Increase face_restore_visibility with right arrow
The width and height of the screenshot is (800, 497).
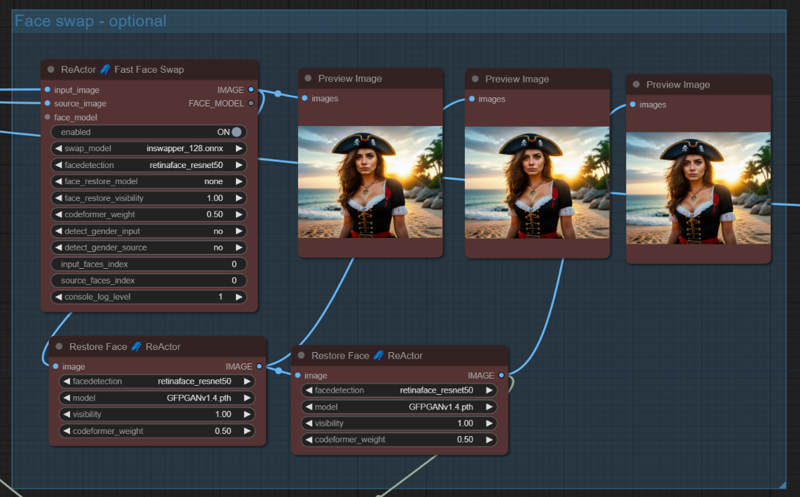point(239,198)
